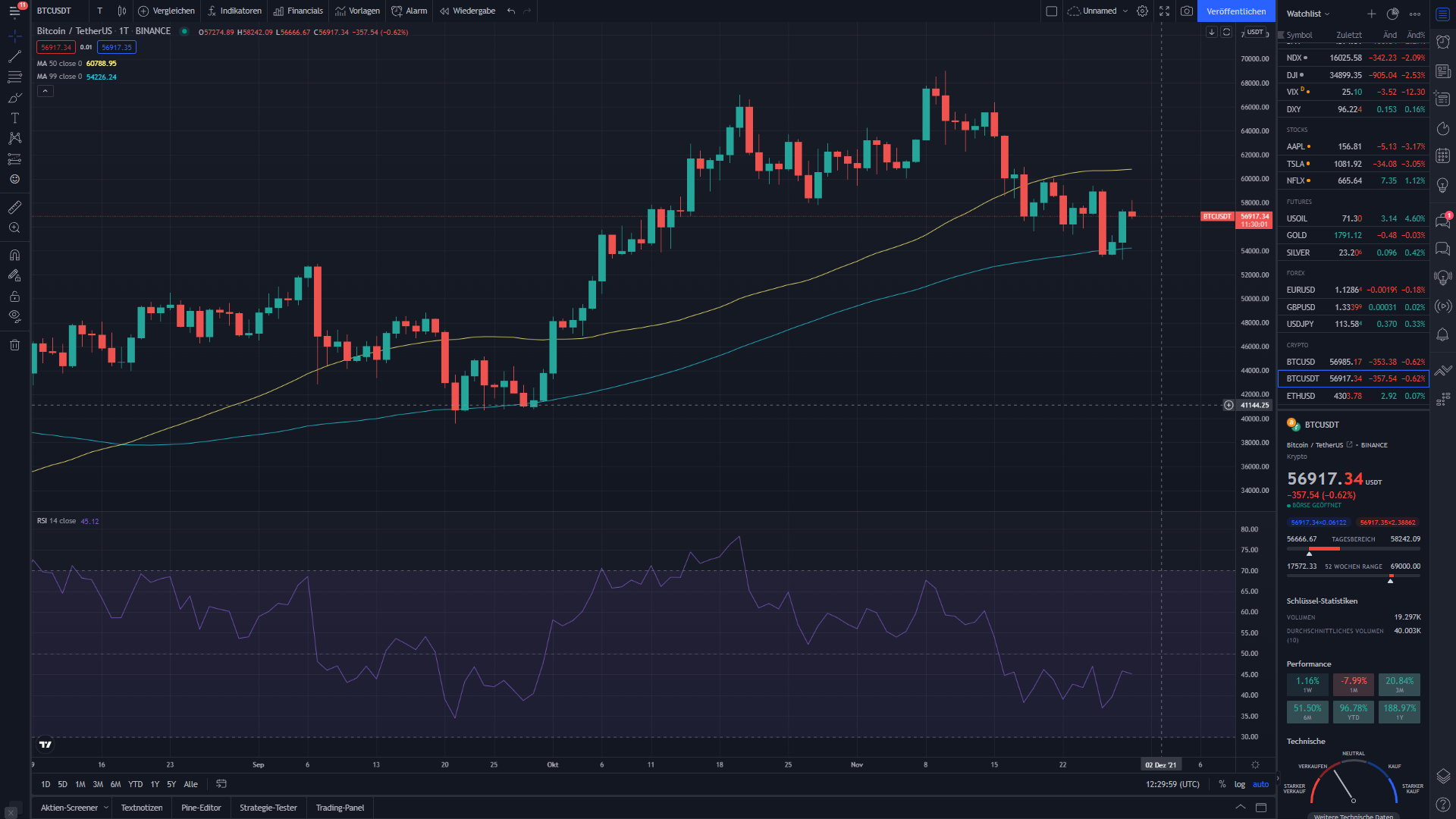
Task: Click the trash remove drawings icon
Action: (x=14, y=345)
